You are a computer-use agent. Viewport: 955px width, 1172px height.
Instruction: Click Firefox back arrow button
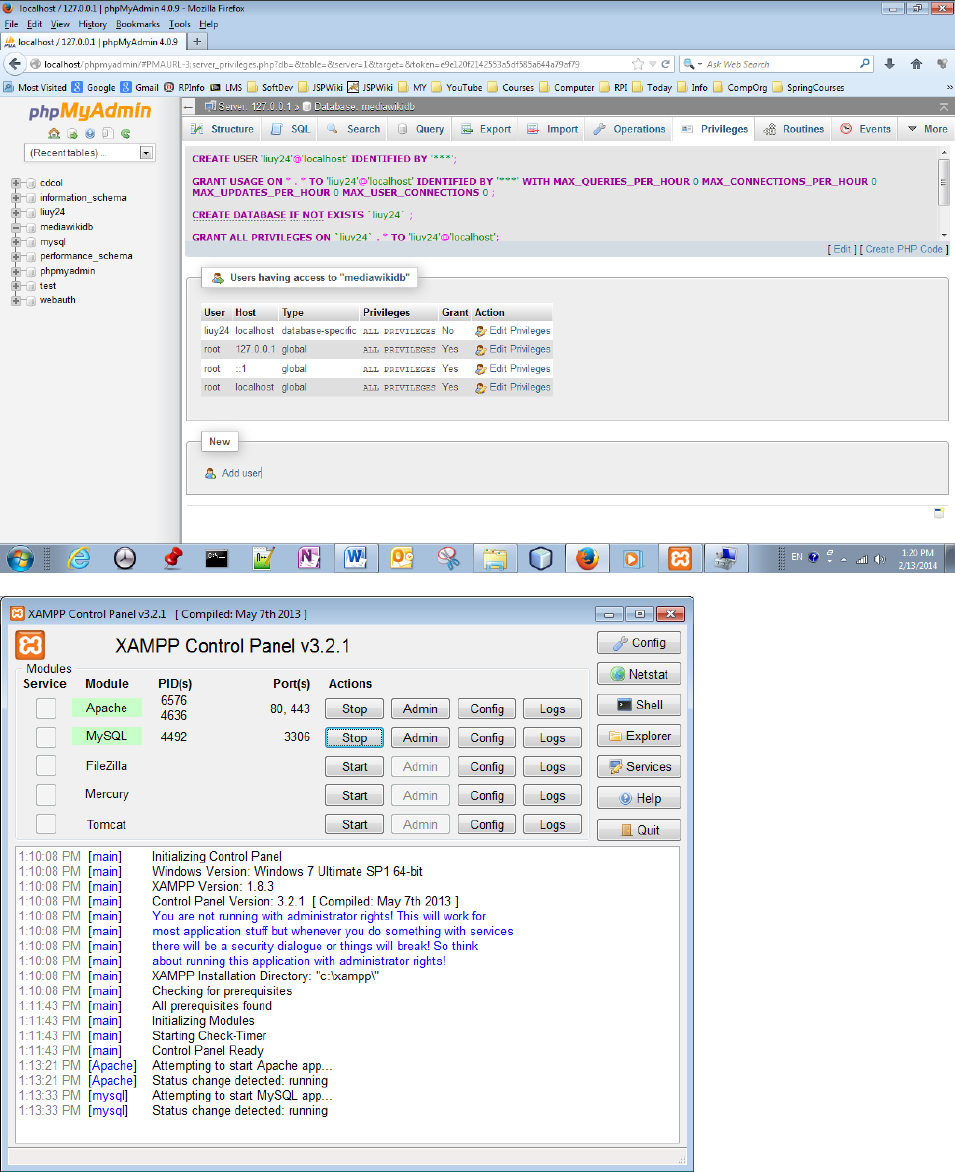(16, 64)
